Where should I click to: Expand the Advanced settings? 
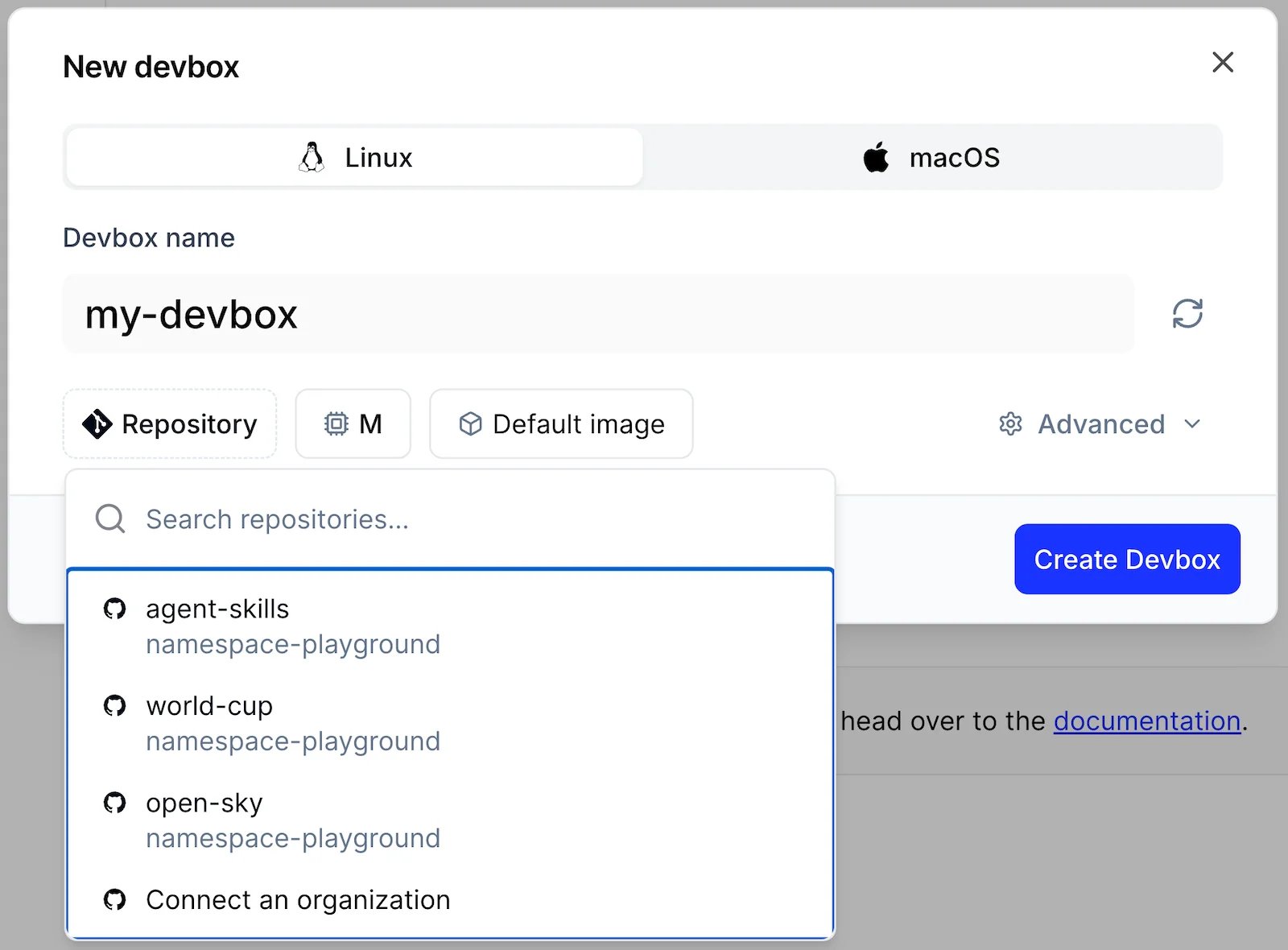(x=1100, y=423)
